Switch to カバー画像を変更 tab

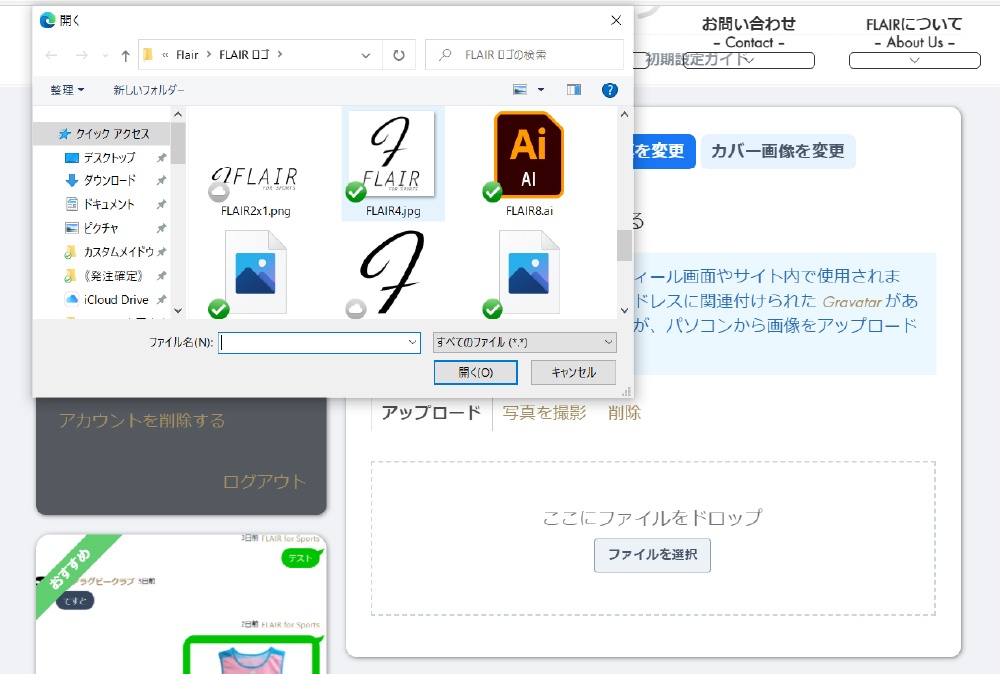coord(777,151)
